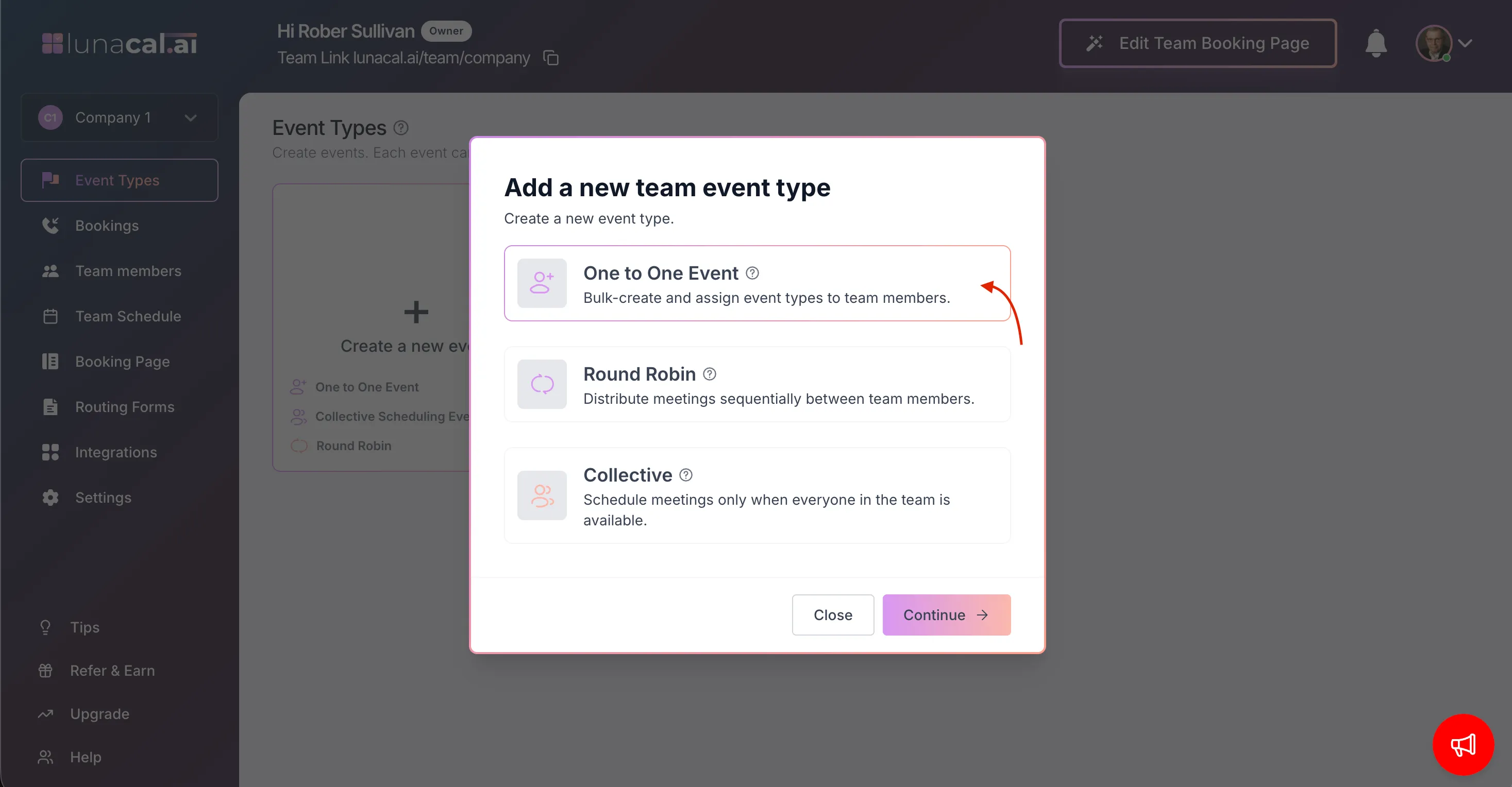1512x787 pixels.
Task: Click the C1 company avatar badge
Action: [51, 117]
